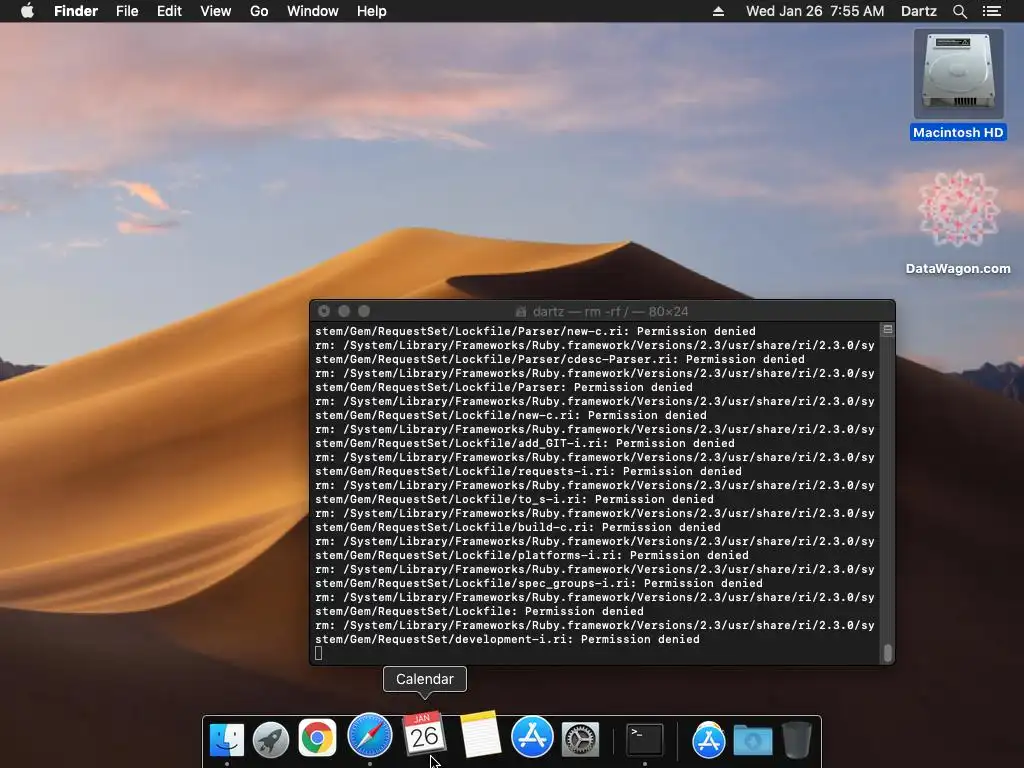Open the Help menu
Viewport: 1024px width, 768px height.
[x=372, y=11]
